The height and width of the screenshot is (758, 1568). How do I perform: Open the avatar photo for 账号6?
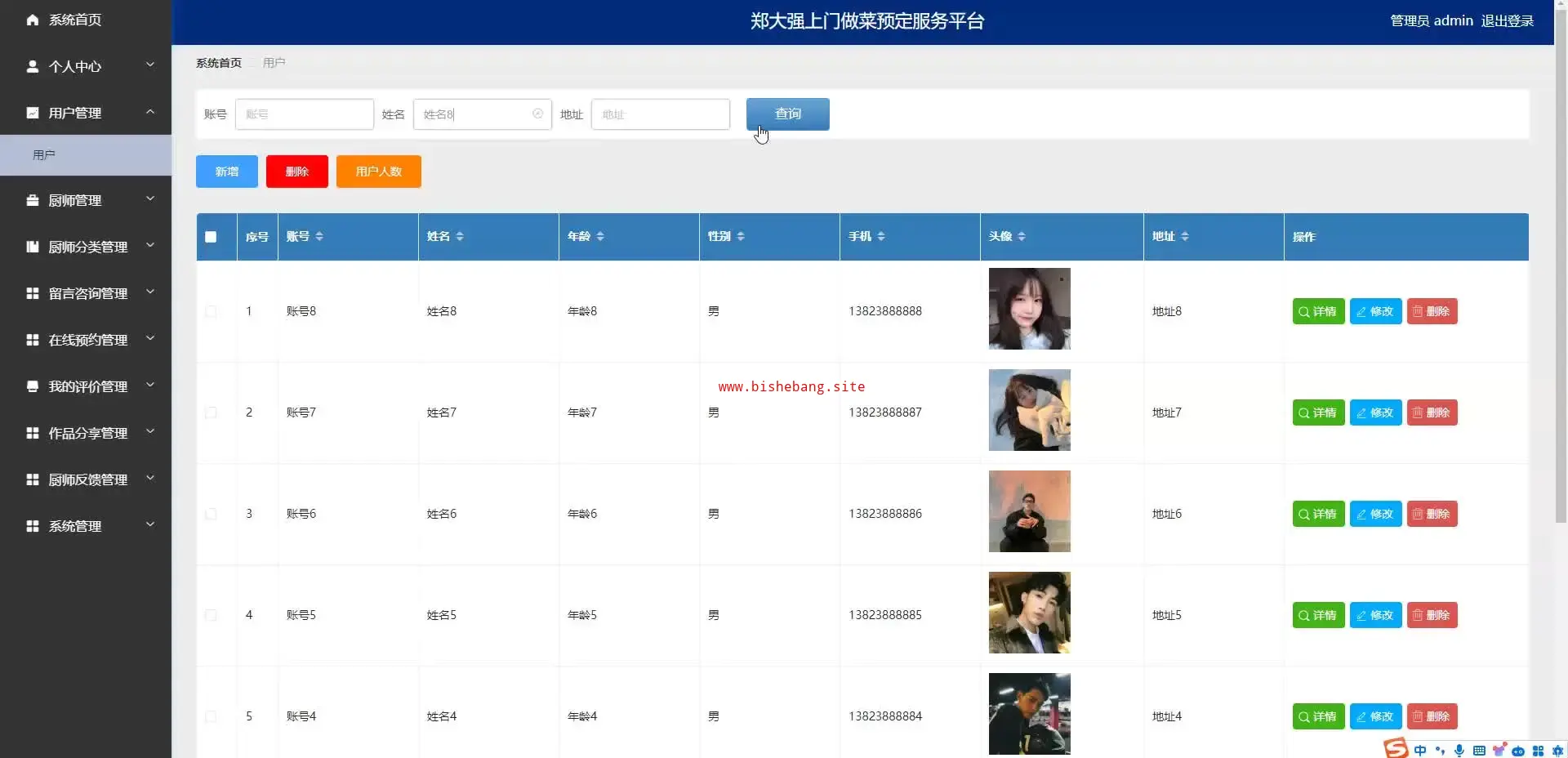point(1030,511)
